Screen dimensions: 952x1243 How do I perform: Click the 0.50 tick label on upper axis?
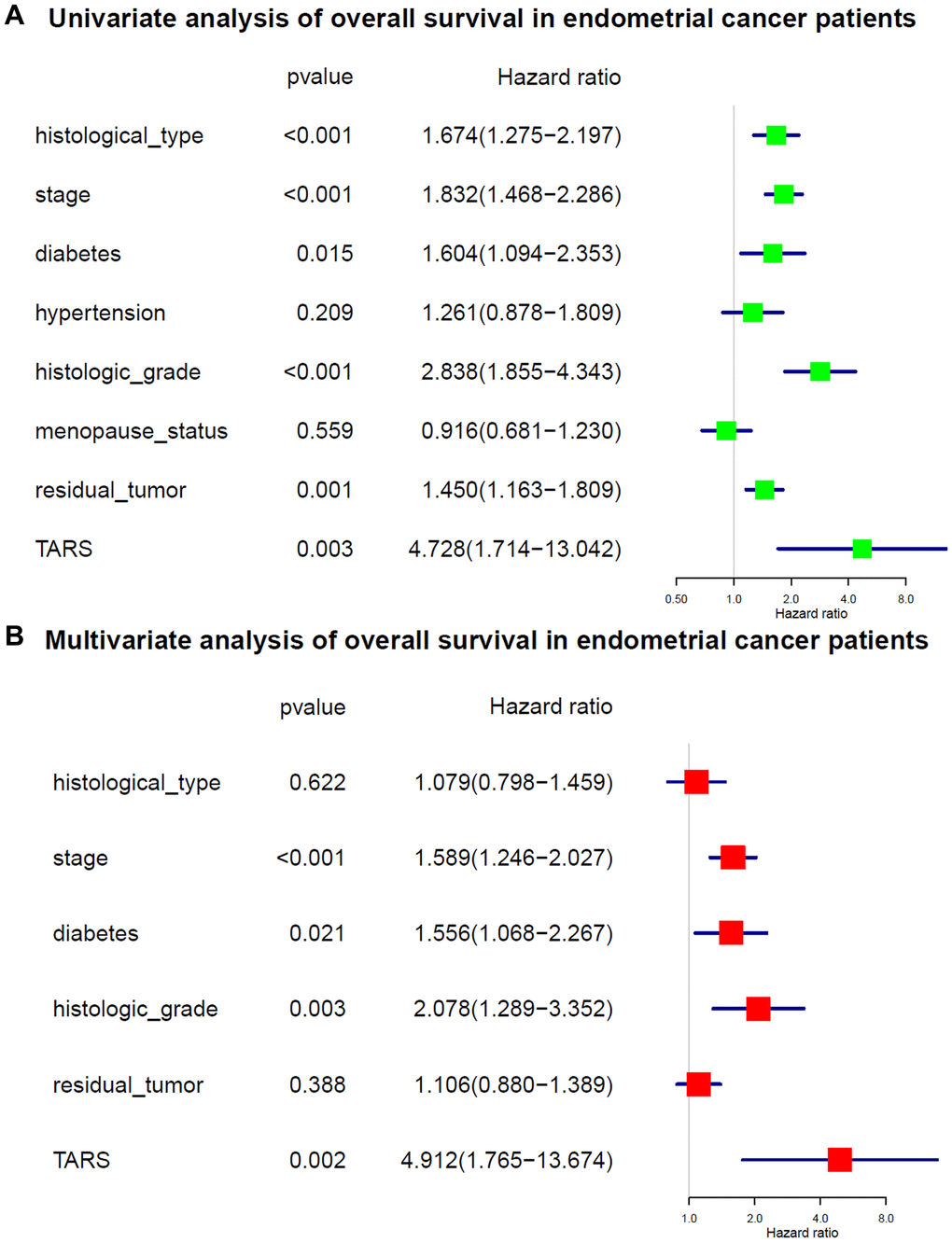[x=676, y=599]
